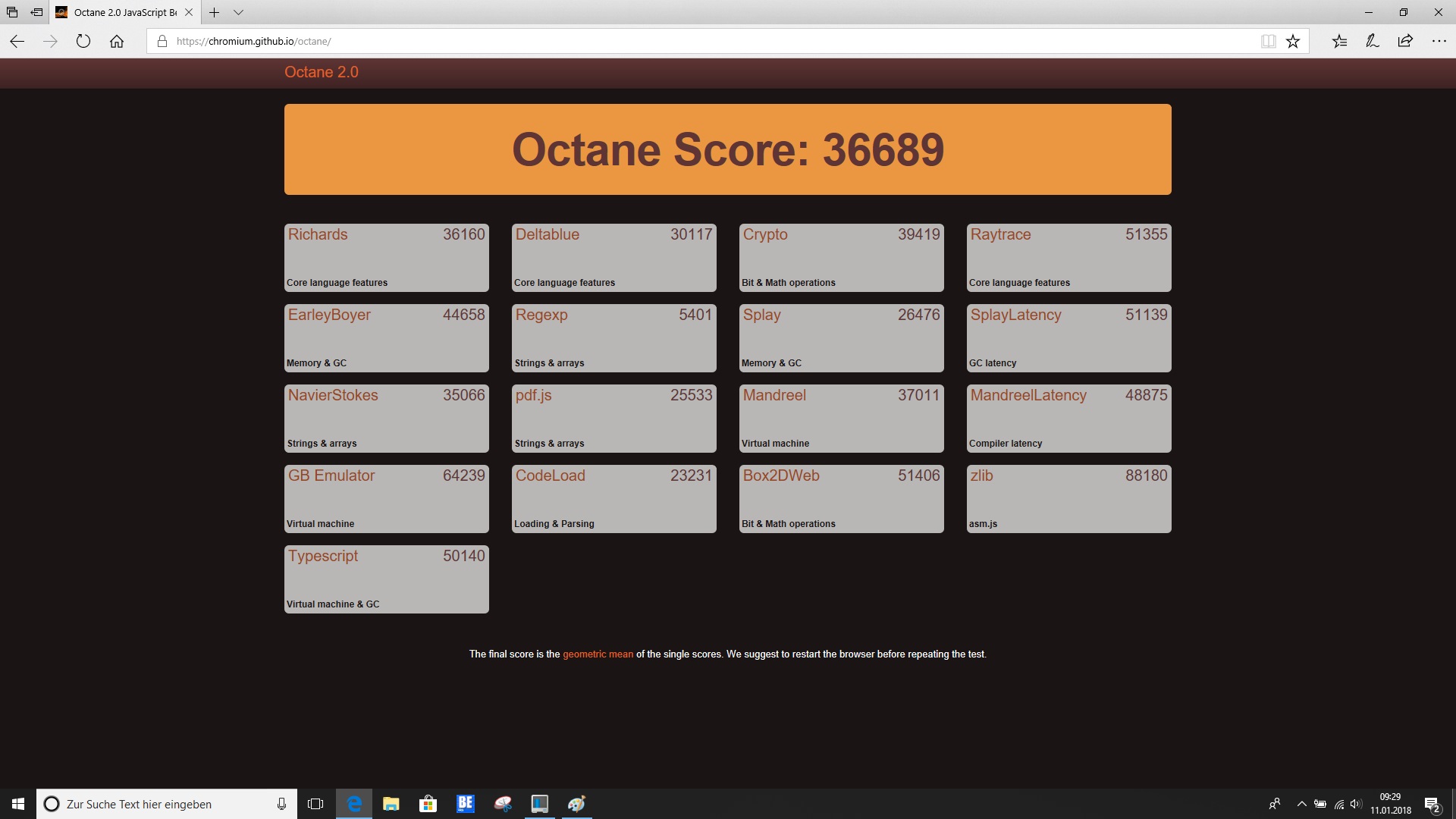Select the Octane 2.0 JavaScript tab
Image resolution: width=1456 pixels, height=819 pixels.
[x=121, y=12]
